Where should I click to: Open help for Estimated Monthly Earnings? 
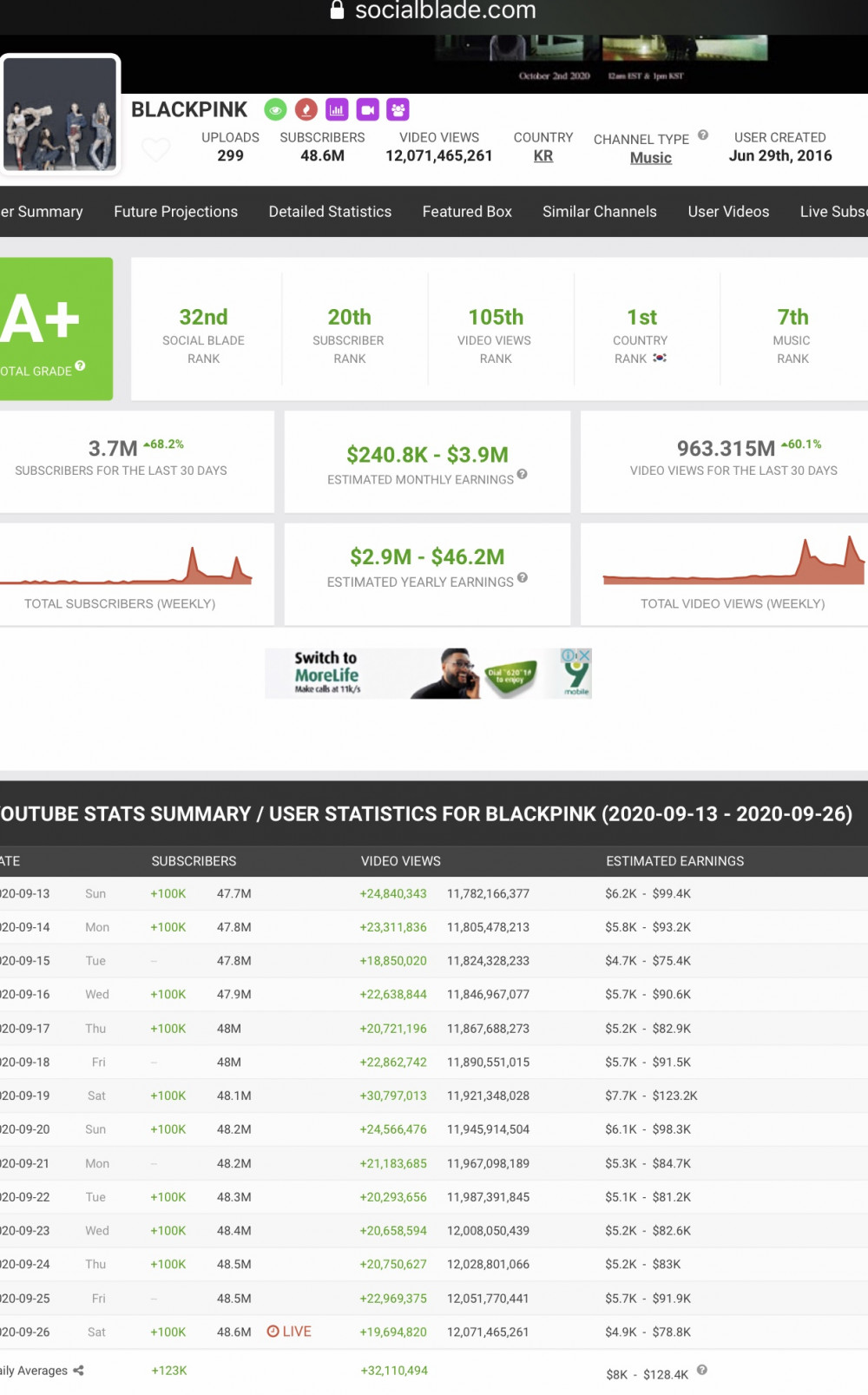click(x=523, y=474)
